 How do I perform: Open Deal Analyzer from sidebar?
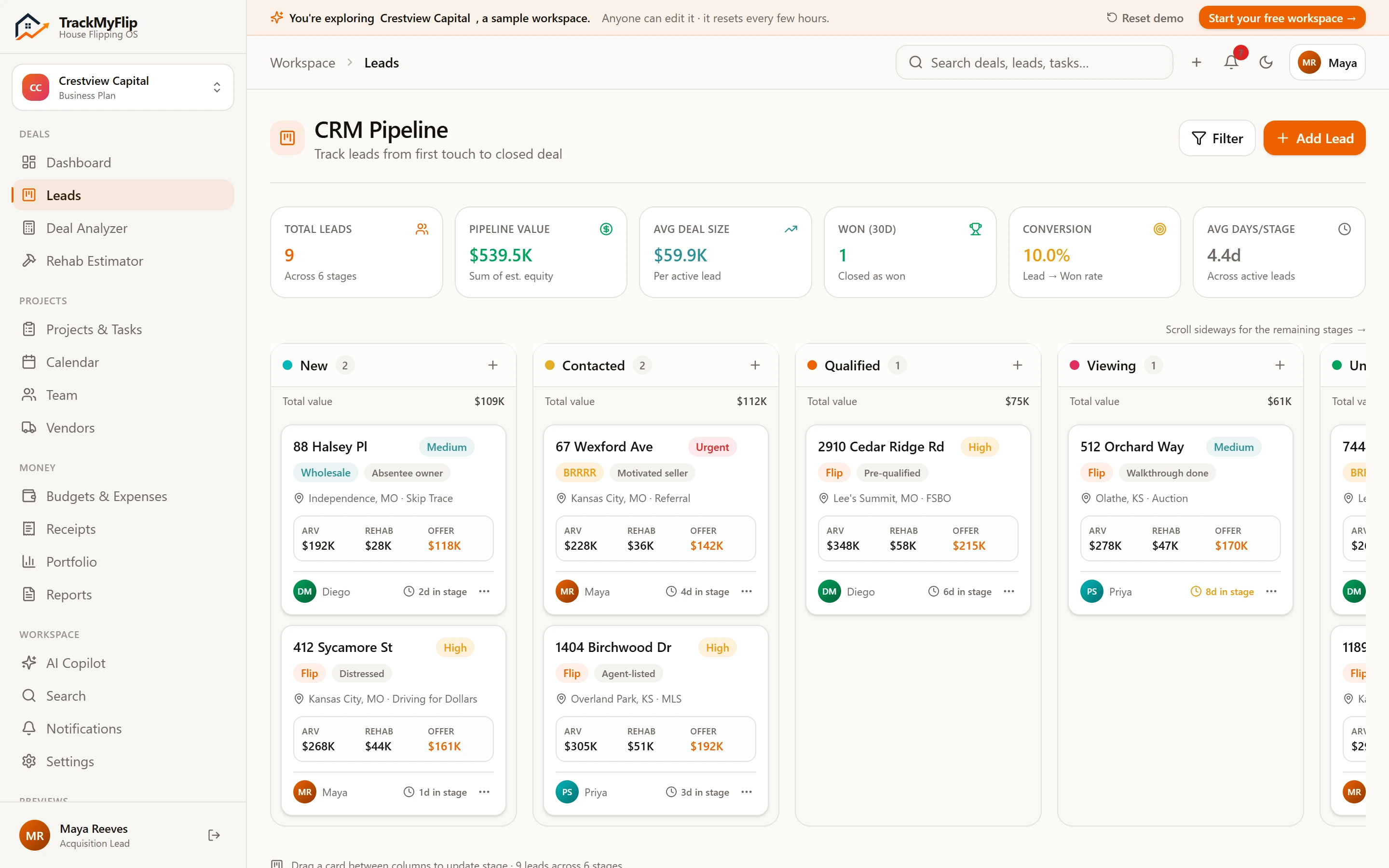point(123,228)
